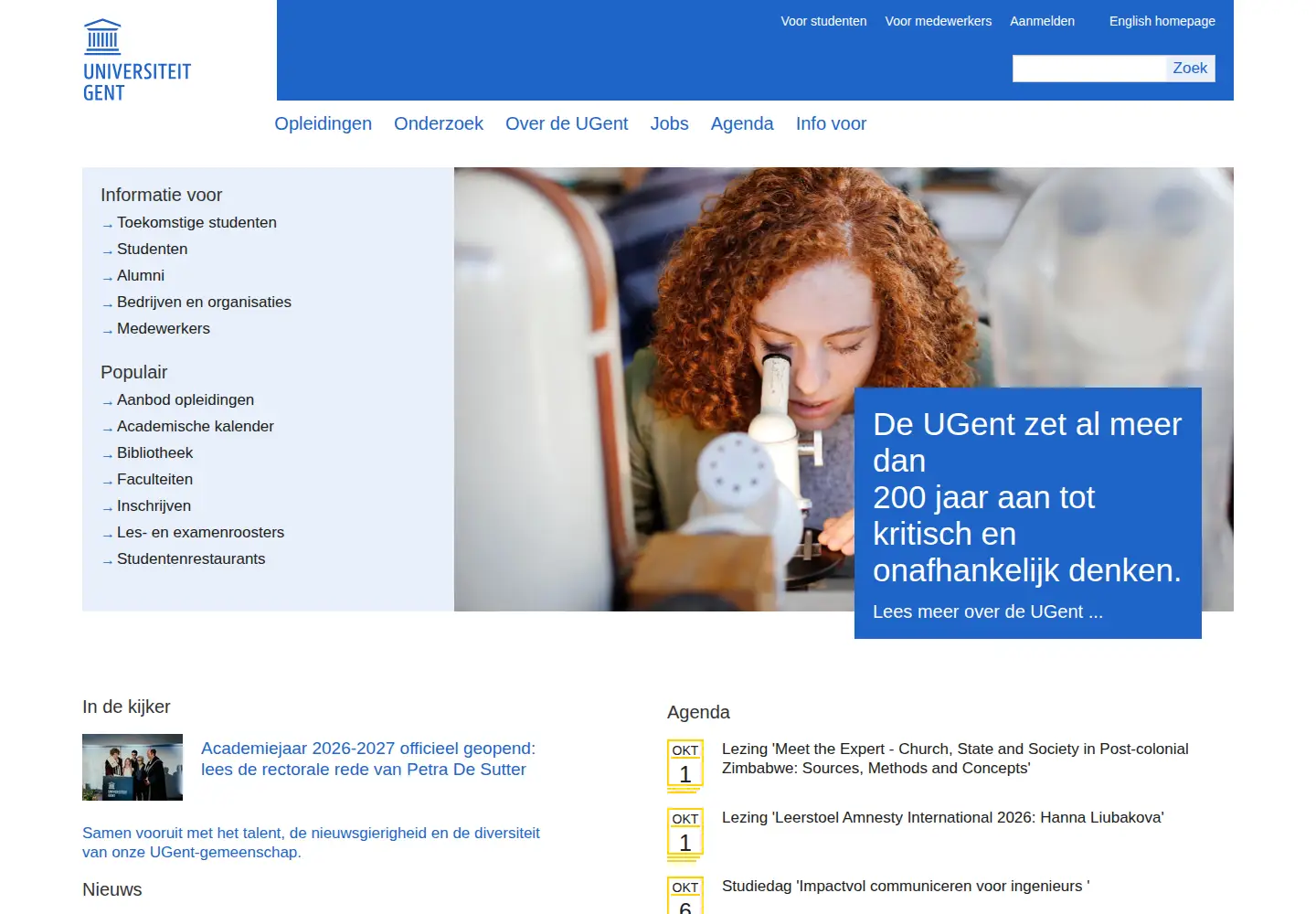Go to Bibliotheek
Viewport: 1316px width, 914px height.
tap(155, 452)
